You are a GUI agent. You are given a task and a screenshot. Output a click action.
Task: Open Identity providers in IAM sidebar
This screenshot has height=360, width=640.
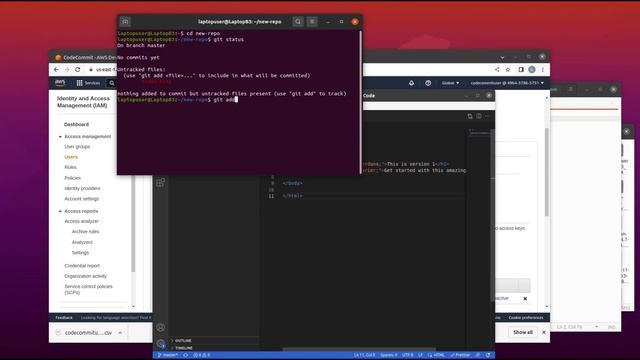click(82, 189)
